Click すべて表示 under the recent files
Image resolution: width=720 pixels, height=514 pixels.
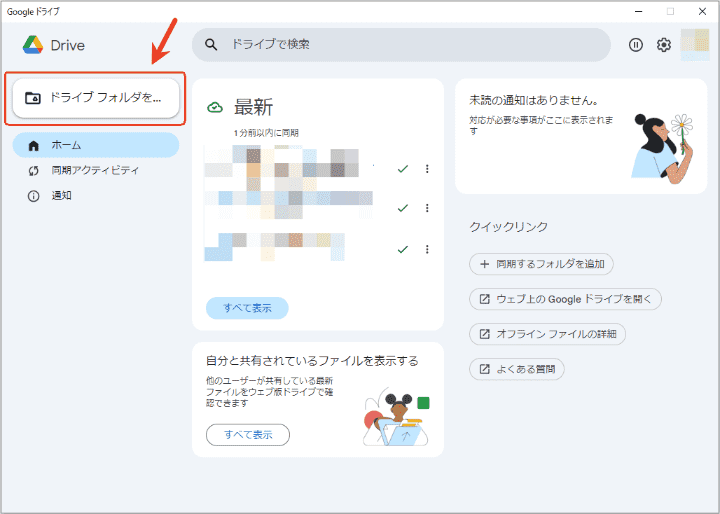point(247,308)
